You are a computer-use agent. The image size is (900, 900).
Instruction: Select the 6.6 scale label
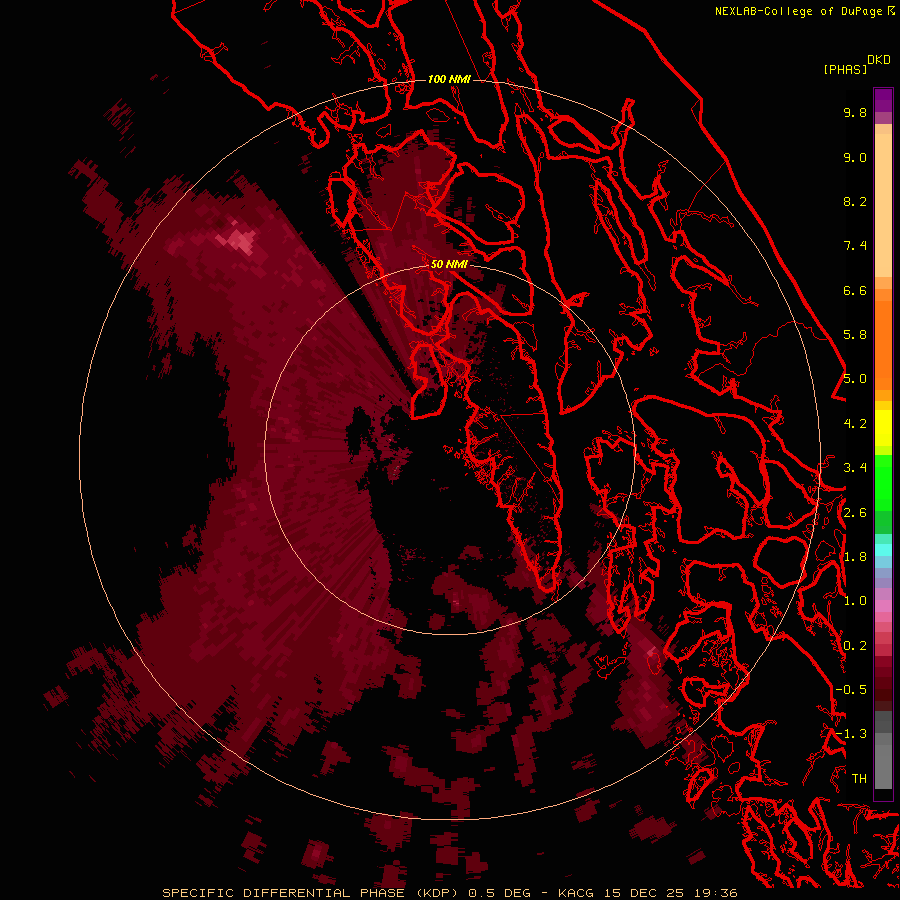[x=855, y=290]
